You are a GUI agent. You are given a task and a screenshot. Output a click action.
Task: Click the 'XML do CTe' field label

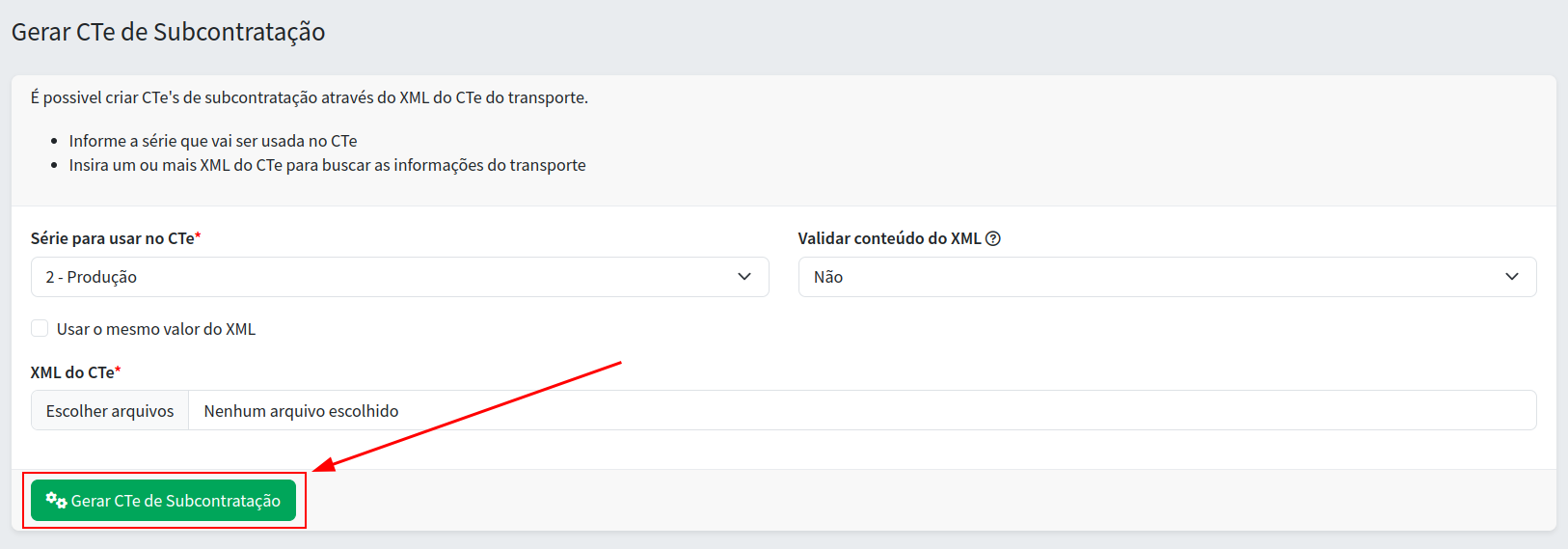[71, 372]
